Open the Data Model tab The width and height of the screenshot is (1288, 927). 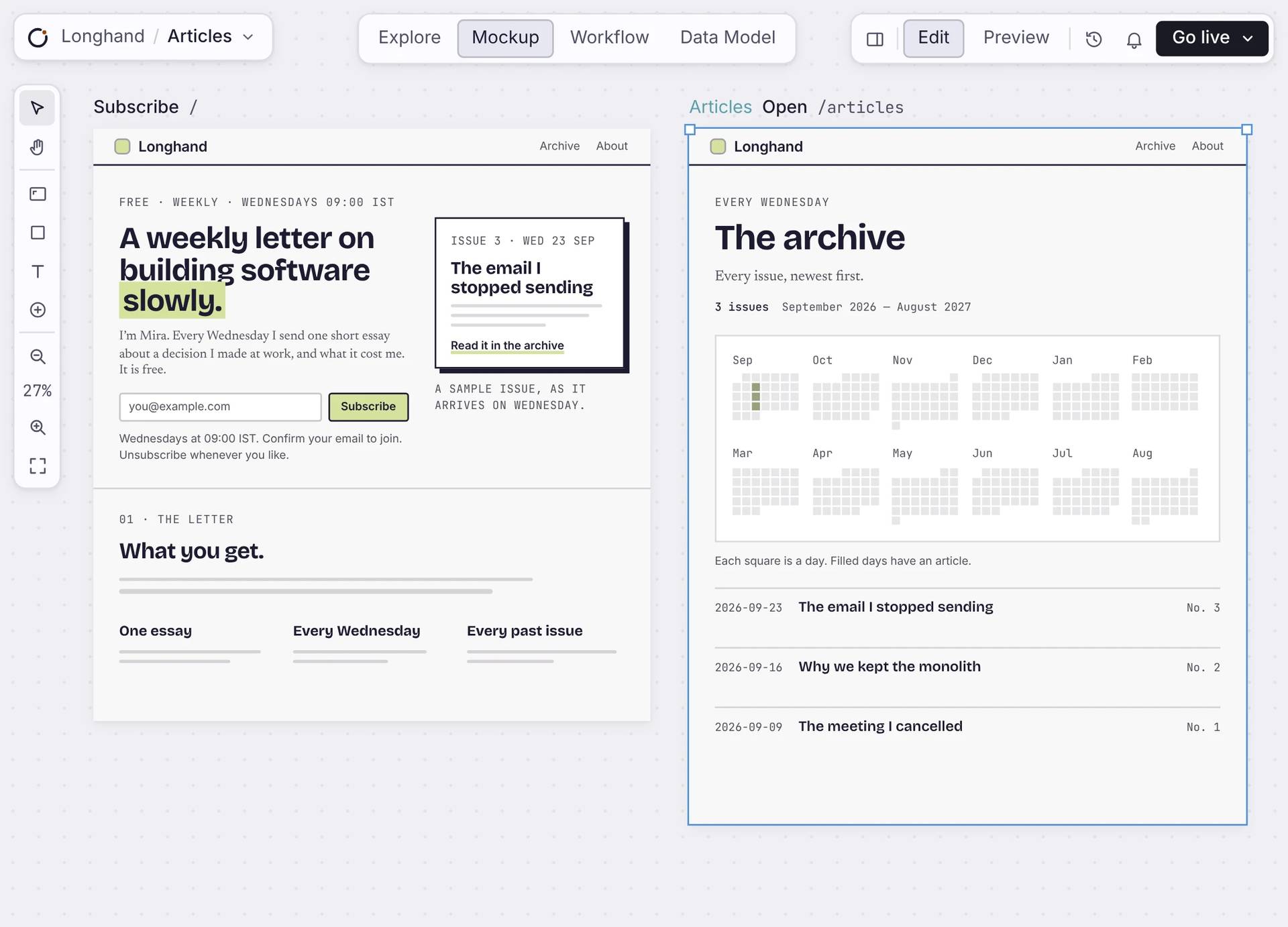[727, 38]
